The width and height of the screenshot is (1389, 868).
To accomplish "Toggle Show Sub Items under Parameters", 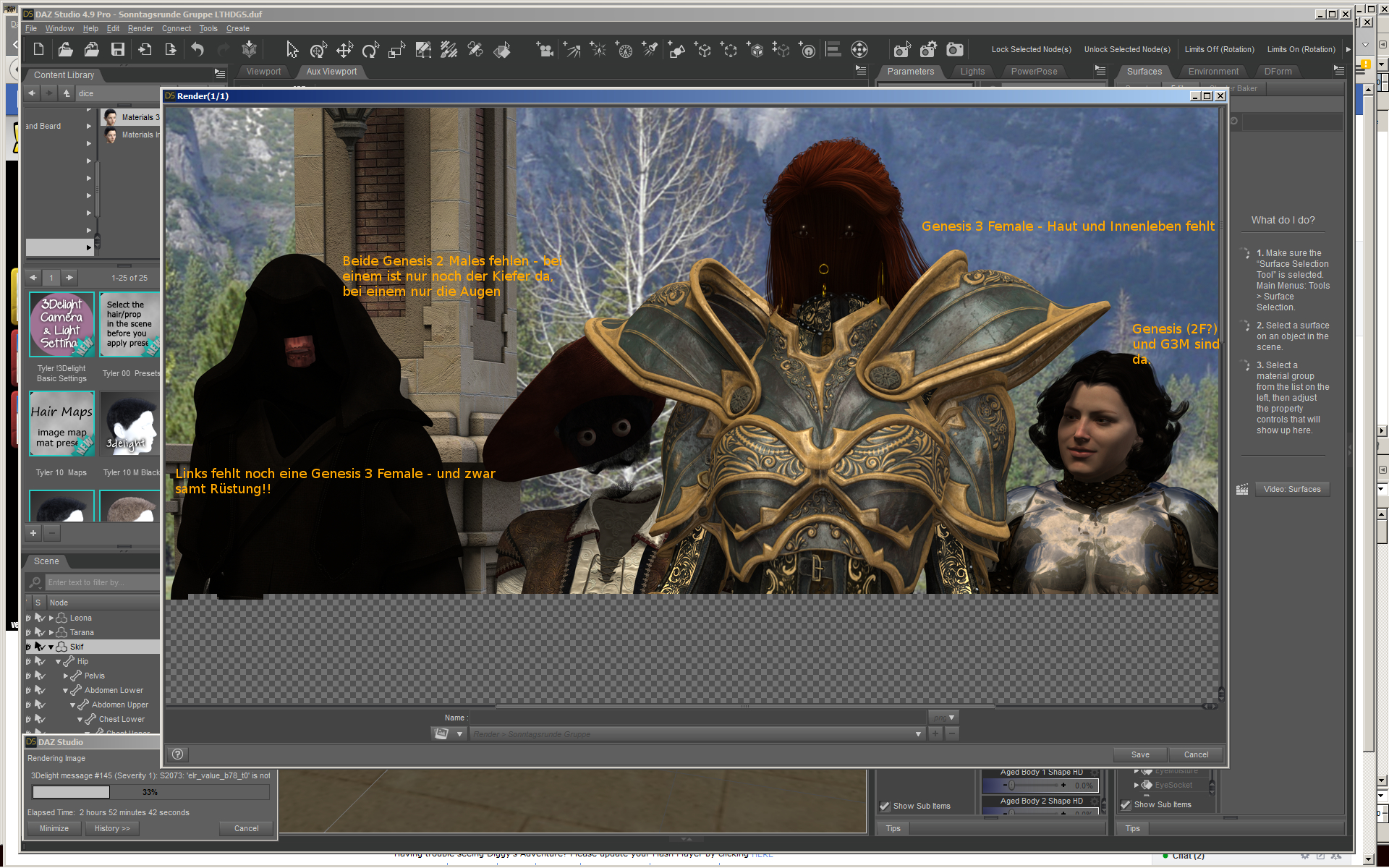I will (x=885, y=806).
